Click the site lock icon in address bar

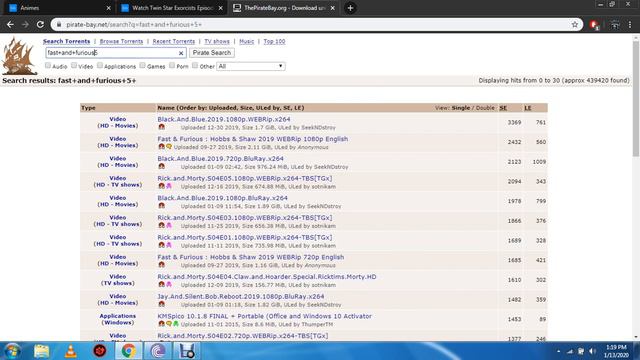pos(59,24)
